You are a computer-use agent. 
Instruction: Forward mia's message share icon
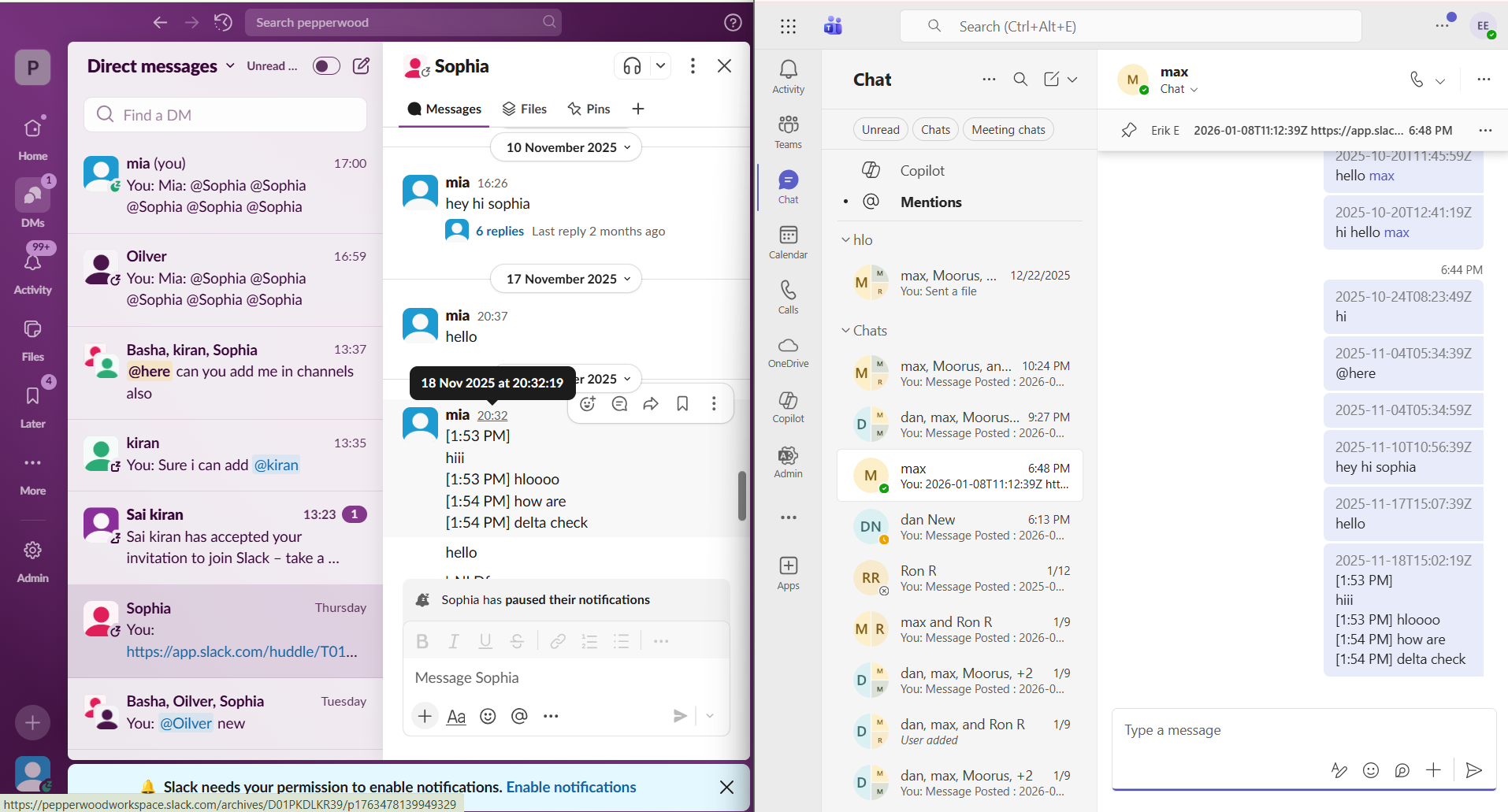coord(651,404)
